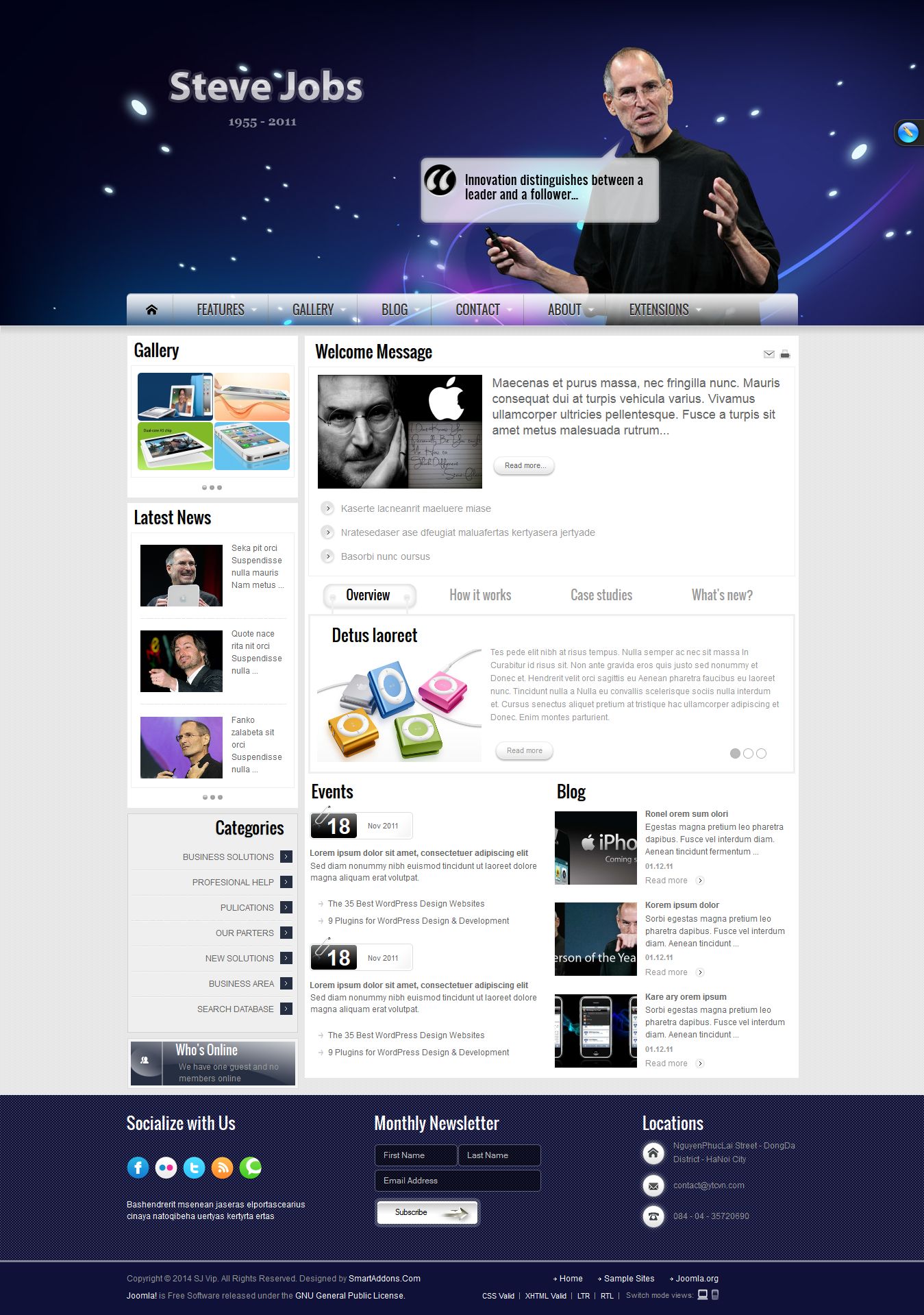Image resolution: width=924 pixels, height=1315 pixels.
Task: Open contact@ytcvn.com email link
Action: [708, 1185]
